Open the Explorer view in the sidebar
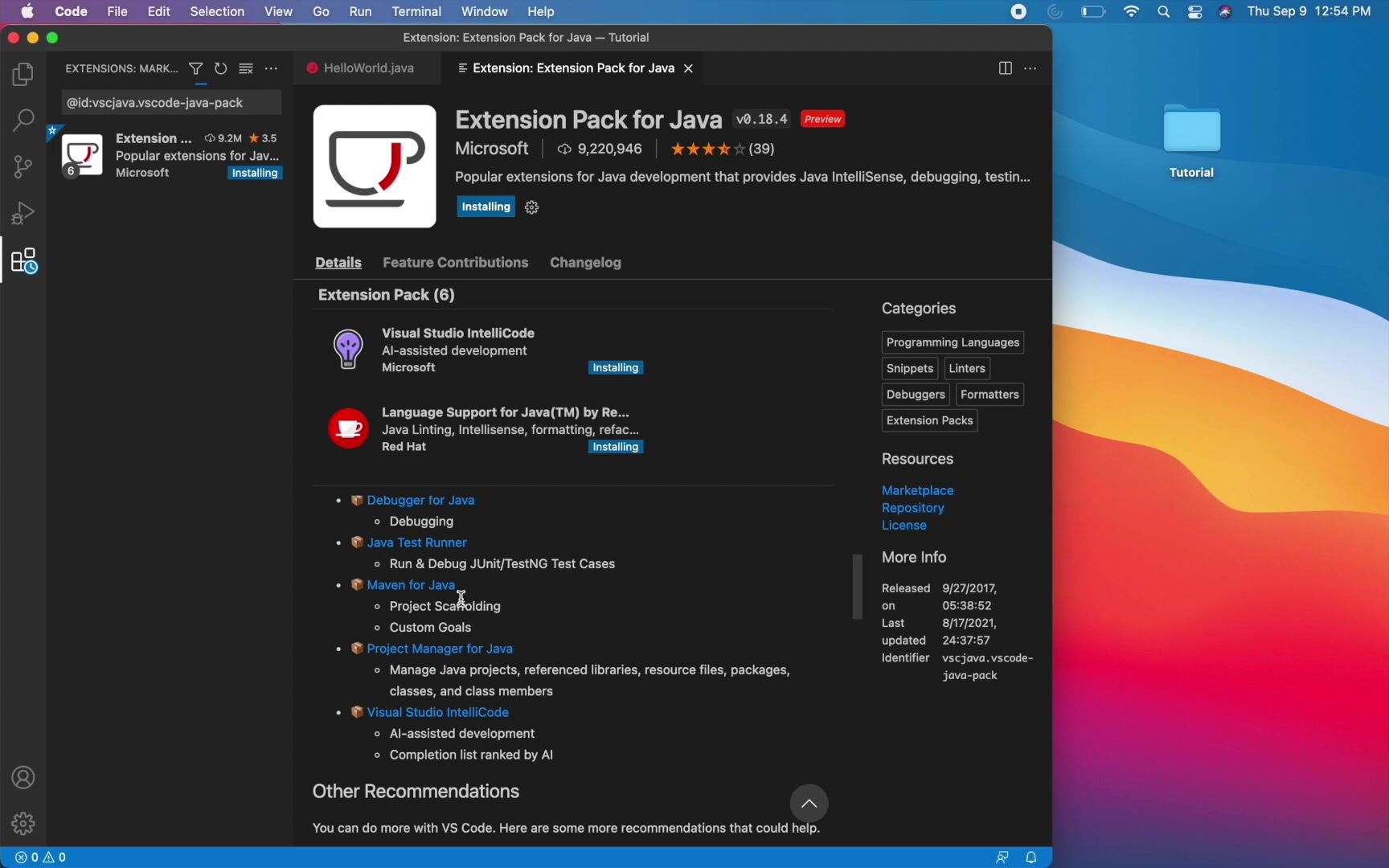 click(x=23, y=74)
